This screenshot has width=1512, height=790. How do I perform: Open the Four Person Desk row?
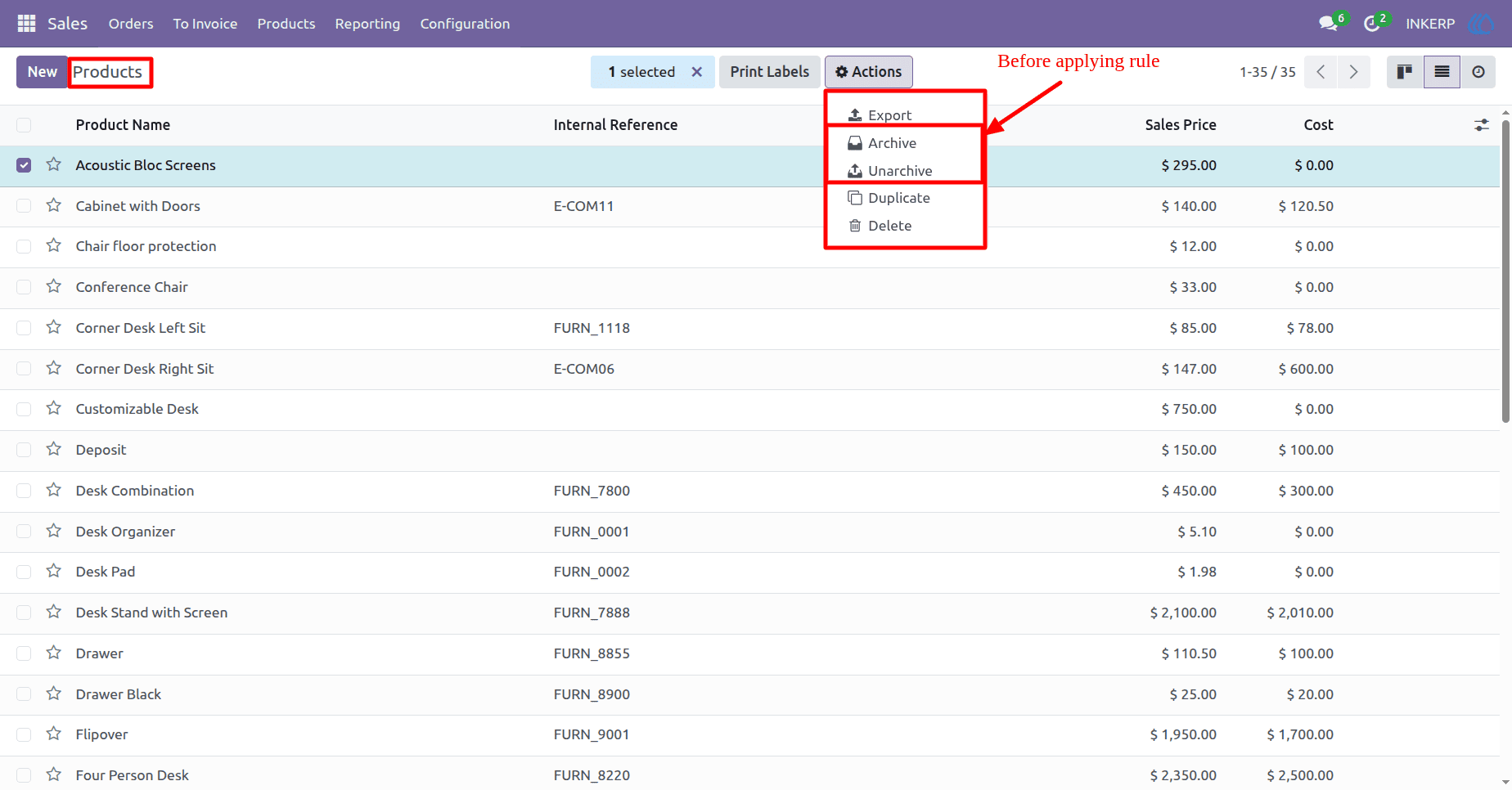749,775
